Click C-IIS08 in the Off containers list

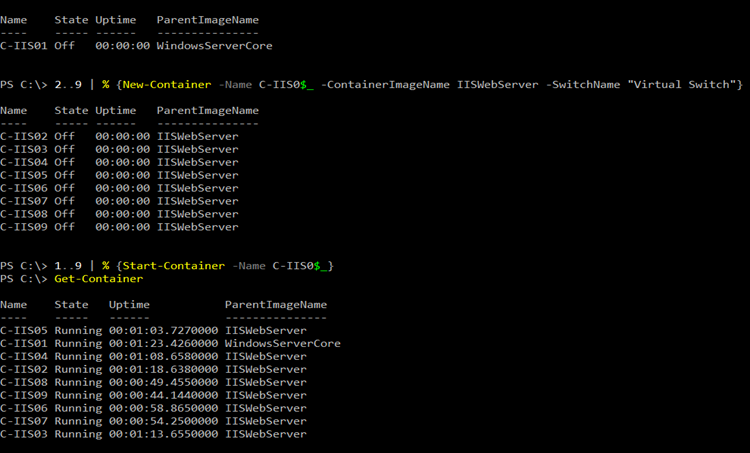(23, 214)
